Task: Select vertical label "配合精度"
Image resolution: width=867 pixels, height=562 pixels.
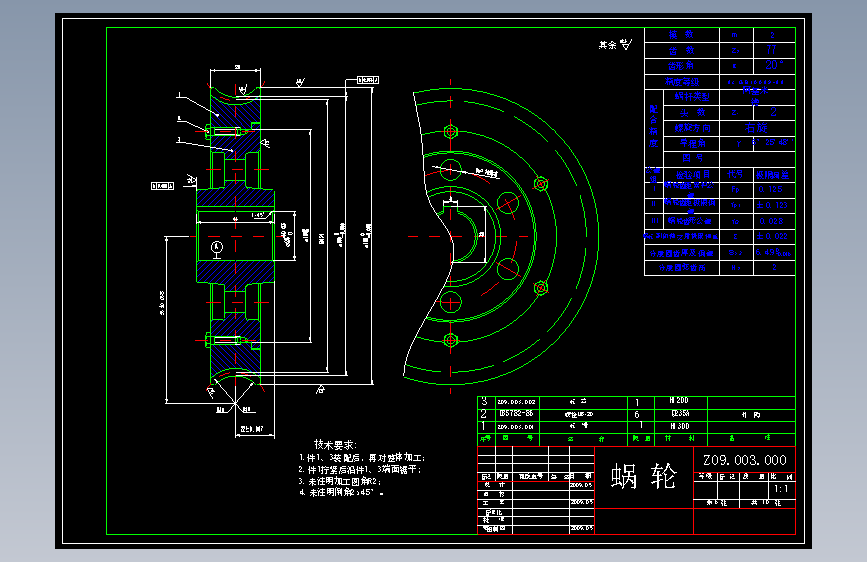Action: [653, 126]
